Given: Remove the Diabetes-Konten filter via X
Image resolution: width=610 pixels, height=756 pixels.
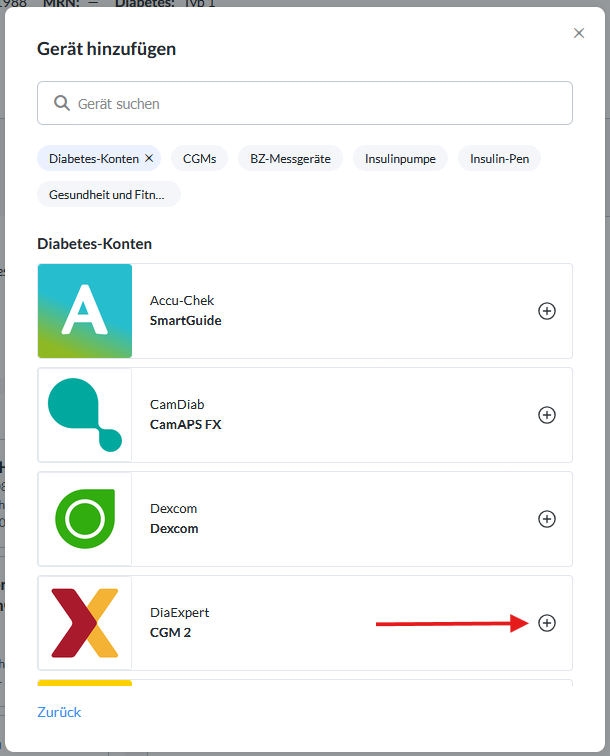Looking at the screenshot, I should pos(149,158).
